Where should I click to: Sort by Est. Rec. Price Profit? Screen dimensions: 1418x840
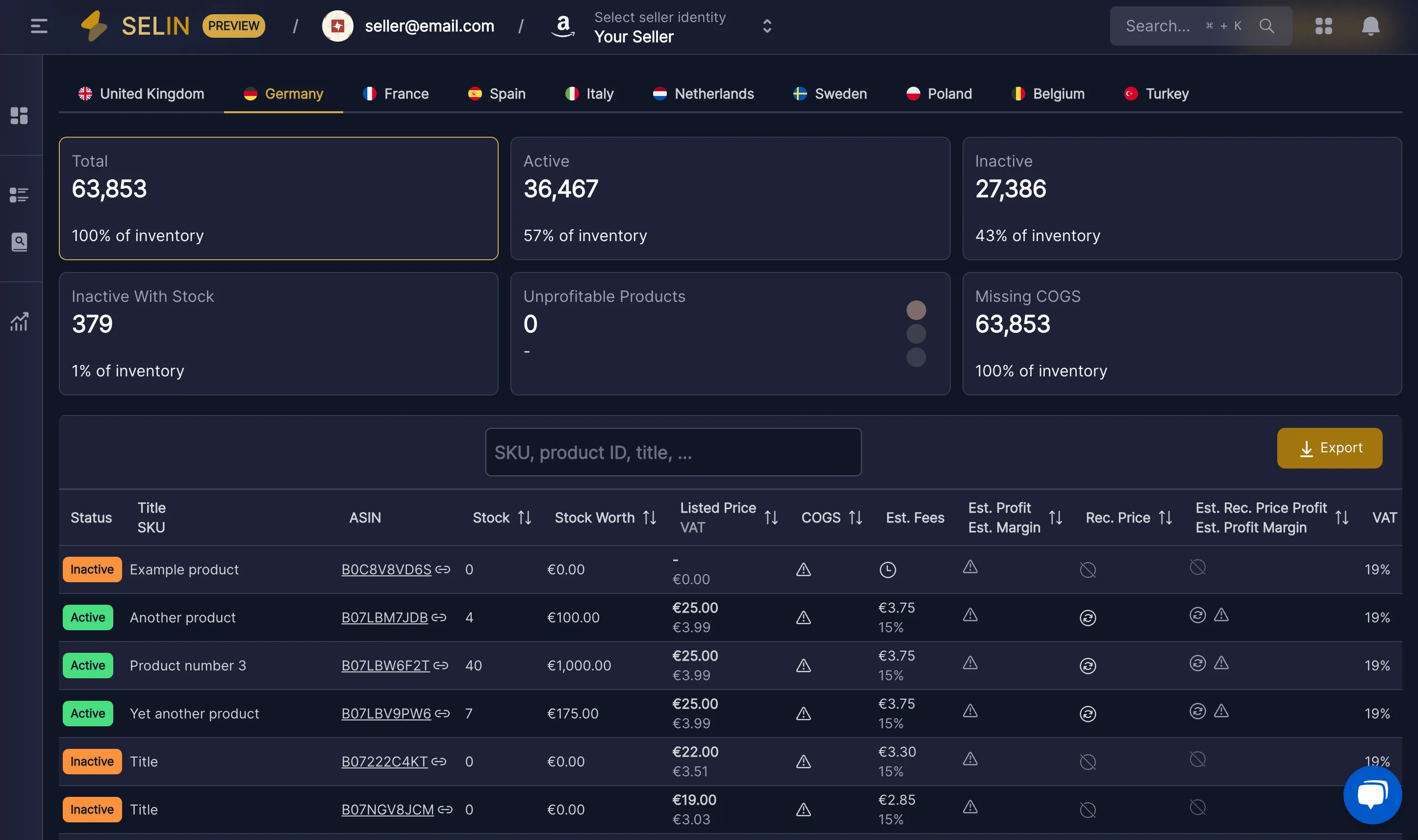(1342, 518)
